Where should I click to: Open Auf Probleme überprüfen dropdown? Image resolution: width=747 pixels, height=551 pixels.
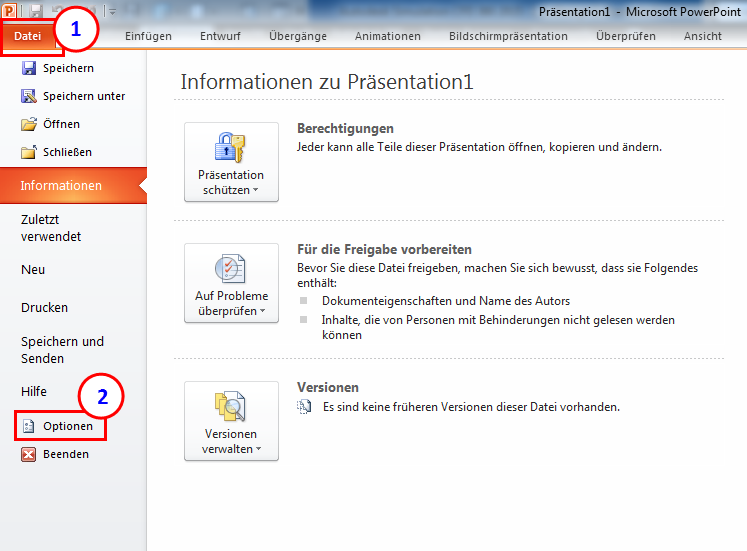232,283
